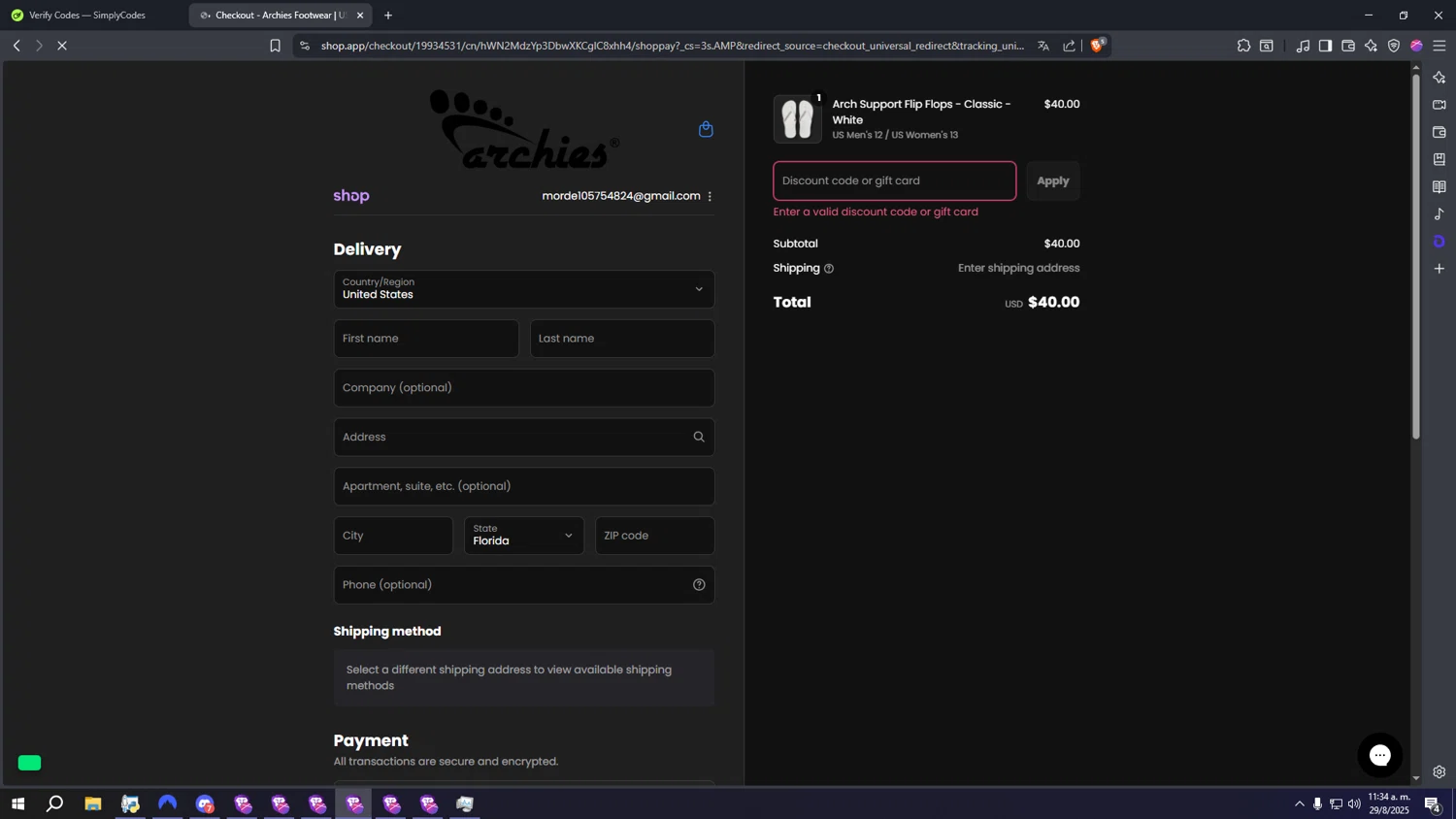Screen dimensions: 1456x819
Task: Open sidebar settings gear icon
Action: tap(1439, 772)
